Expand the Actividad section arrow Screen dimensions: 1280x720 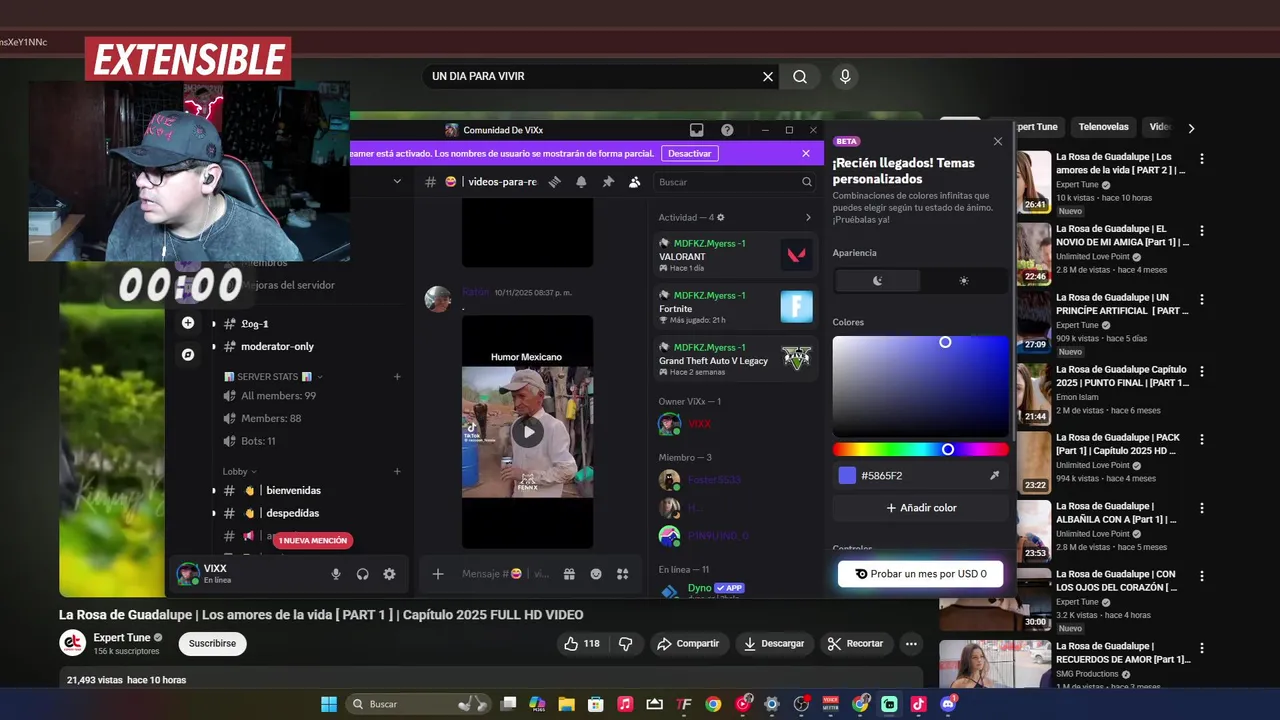pyautogui.click(x=808, y=217)
